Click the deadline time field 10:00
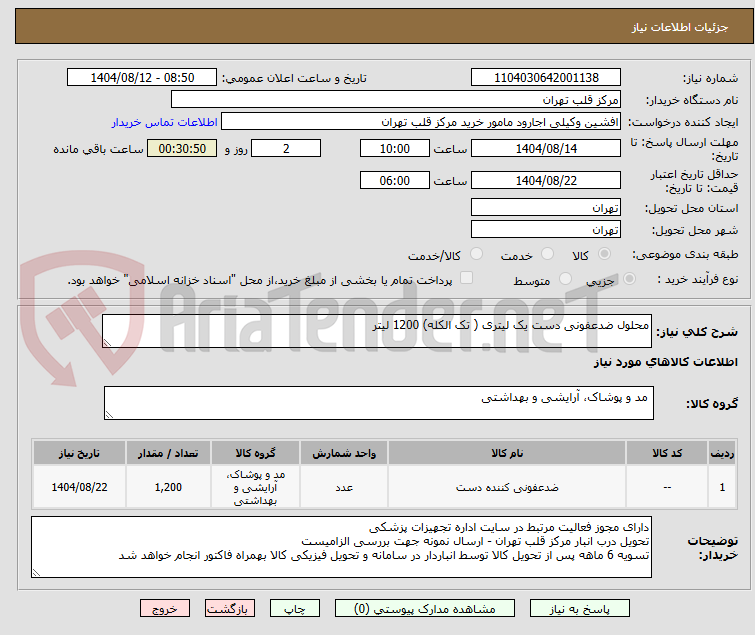Image resolution: width=755 pixels, height=635 pixels. [394, 148]
